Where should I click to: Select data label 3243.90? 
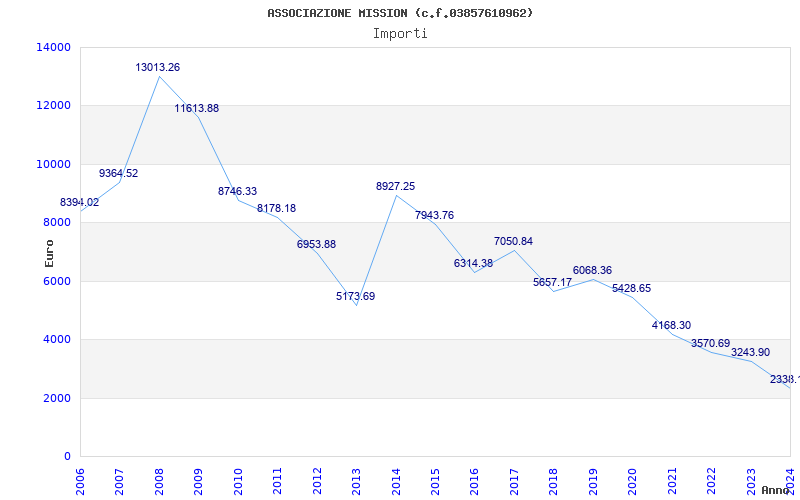pyautogui.click(x=751, y=353)
